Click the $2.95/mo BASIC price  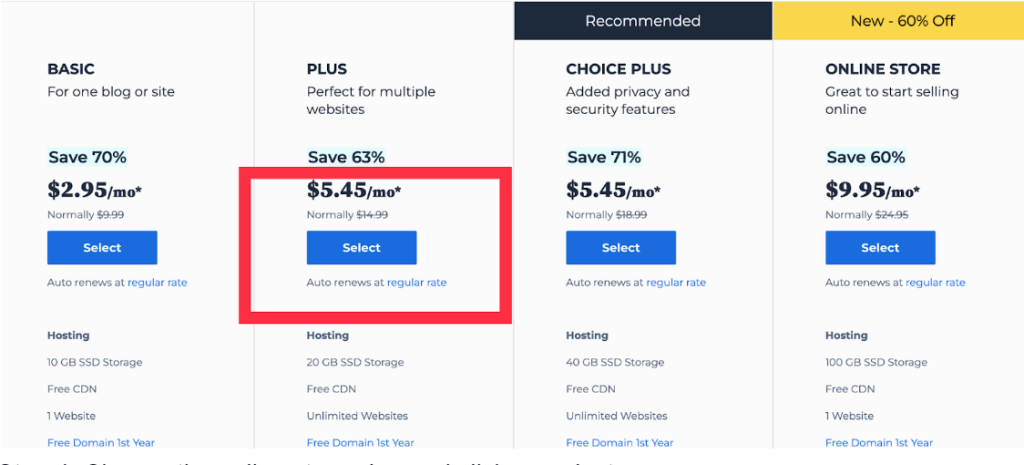(95, 190)
